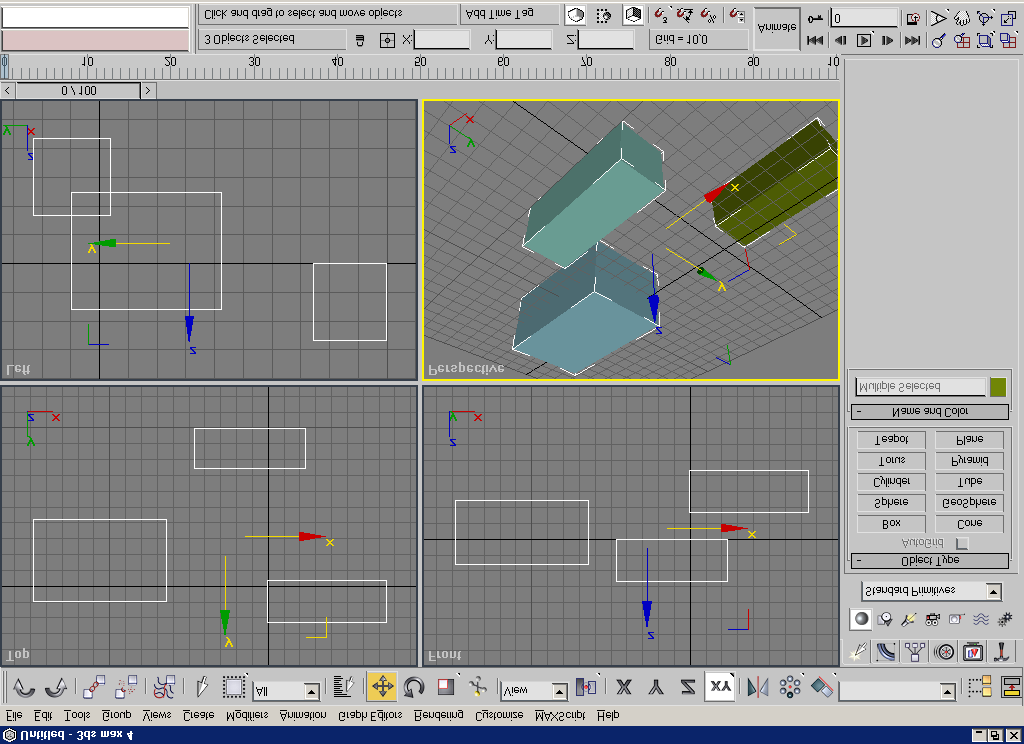Click the 0 / 100 time slider handle
The width and height of the screenshot is (1024, 744).
[78, 91]
